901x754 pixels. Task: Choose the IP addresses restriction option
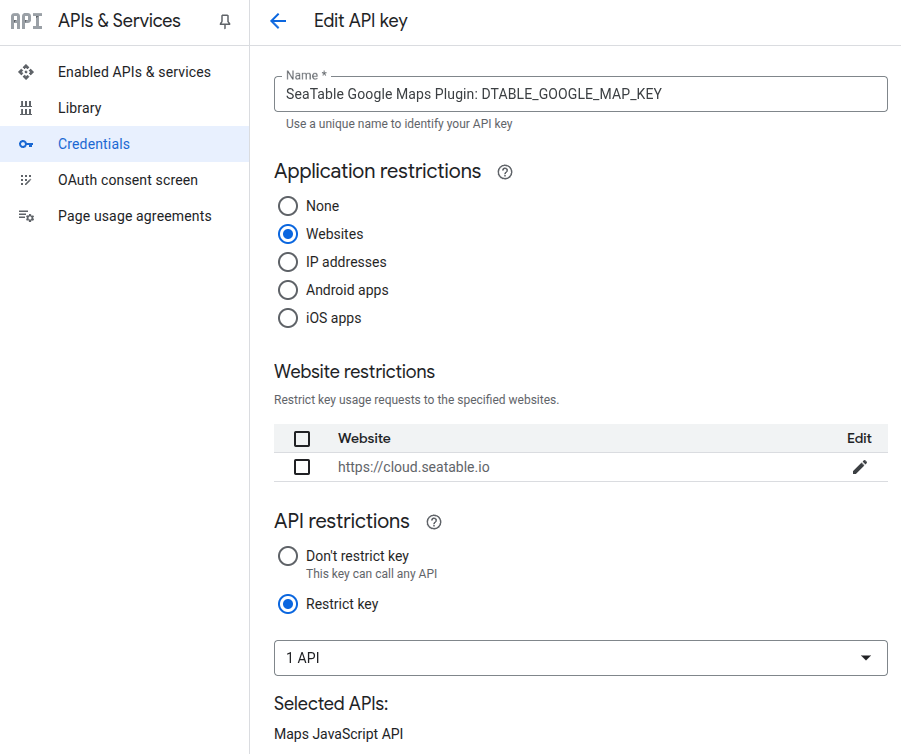coord(288,262)
